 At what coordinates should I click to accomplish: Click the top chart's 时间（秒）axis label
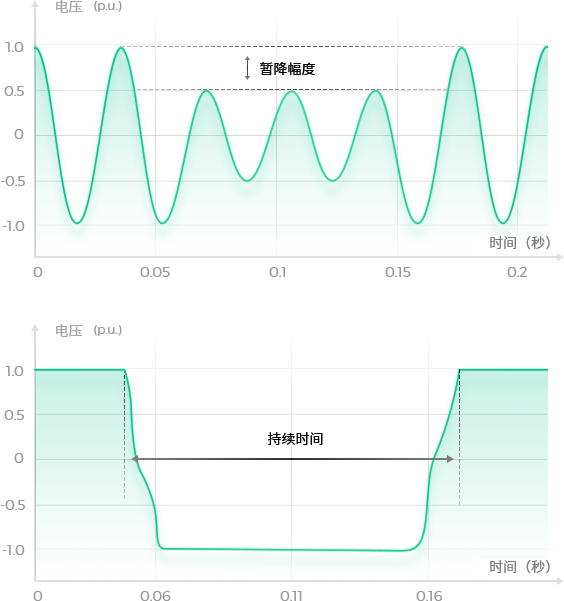[x=520, y=242]
